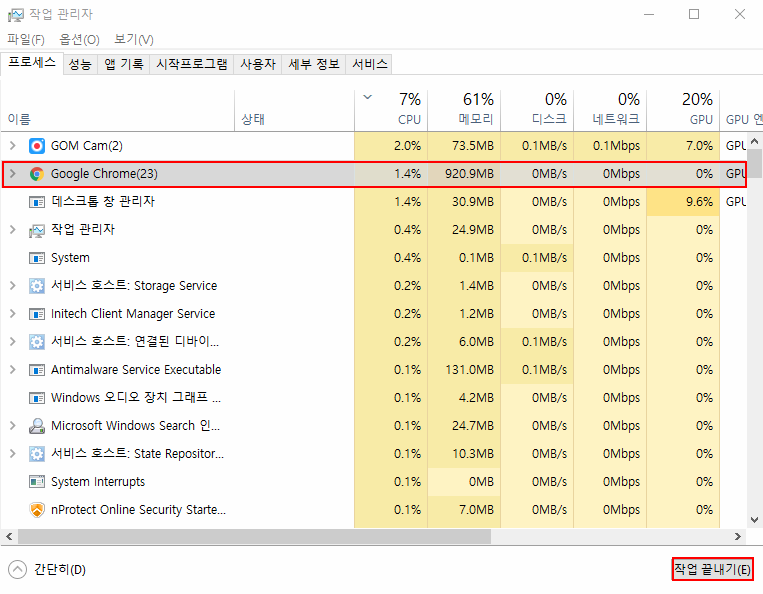763x594 pixels.
Task: Expand Antimalware Service Executable group
Action: [13, 370]
